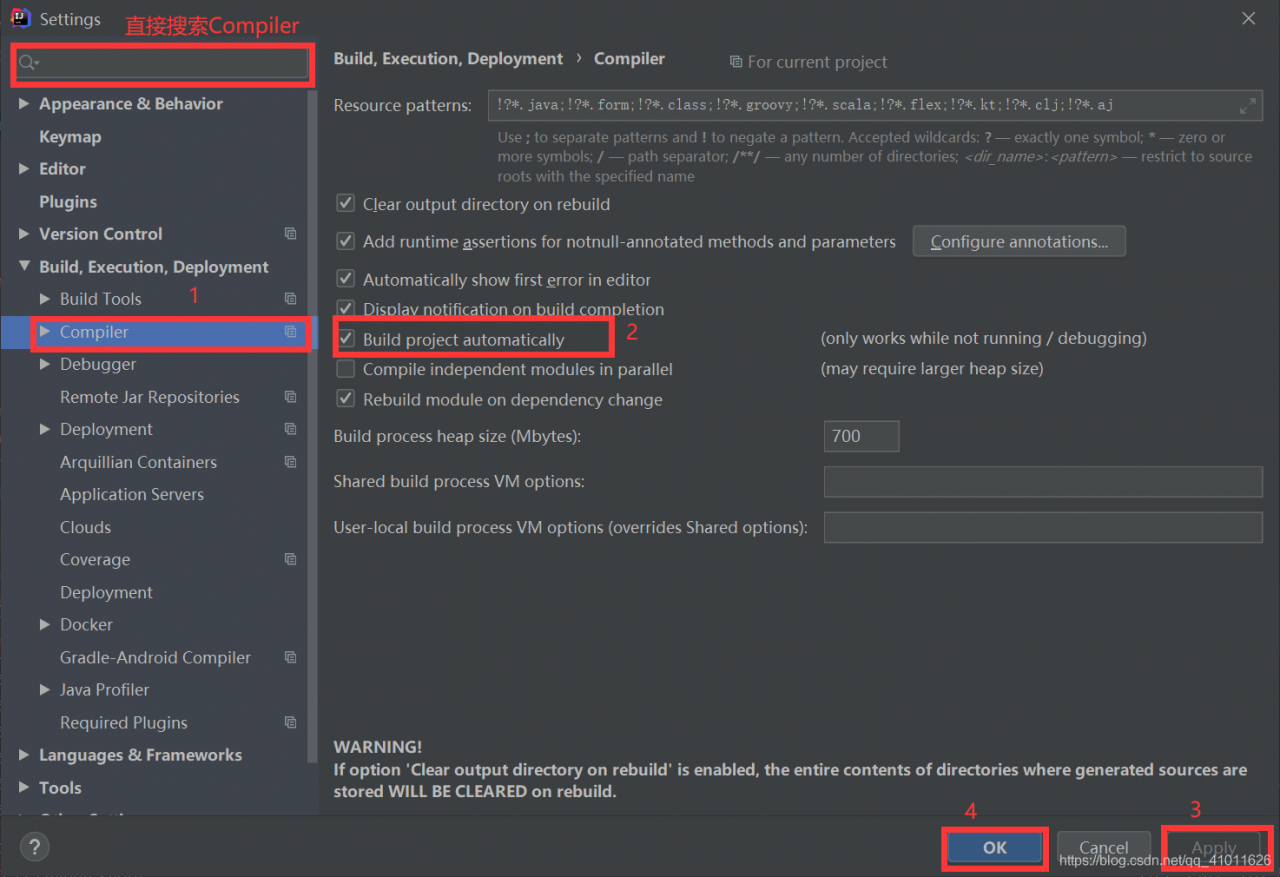This screenshot has height=877, width=1280.
Task: Expand the Tools section arrow
Action: tap(24, 788)
